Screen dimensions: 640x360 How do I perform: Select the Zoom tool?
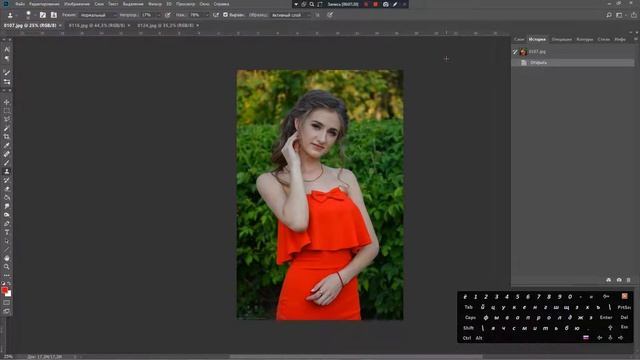(x=7, y=267)
